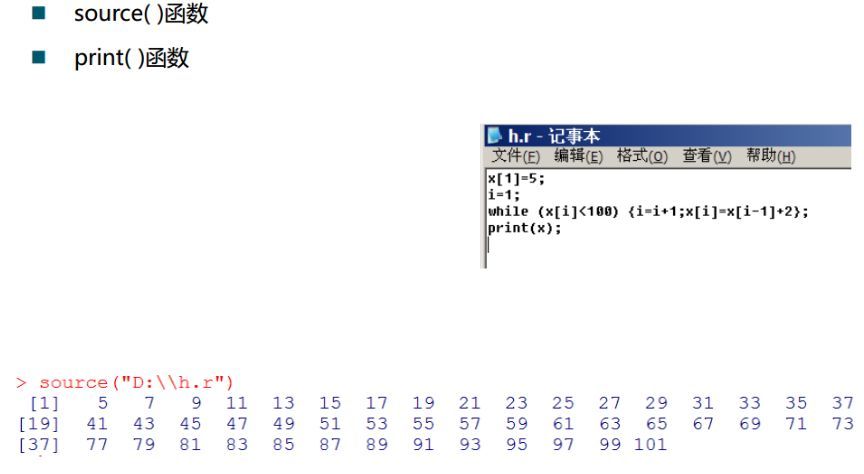The height and width of the screenshot is (474, 864).
Task: Click the value 37 in first output row
Action: point(843,403)
